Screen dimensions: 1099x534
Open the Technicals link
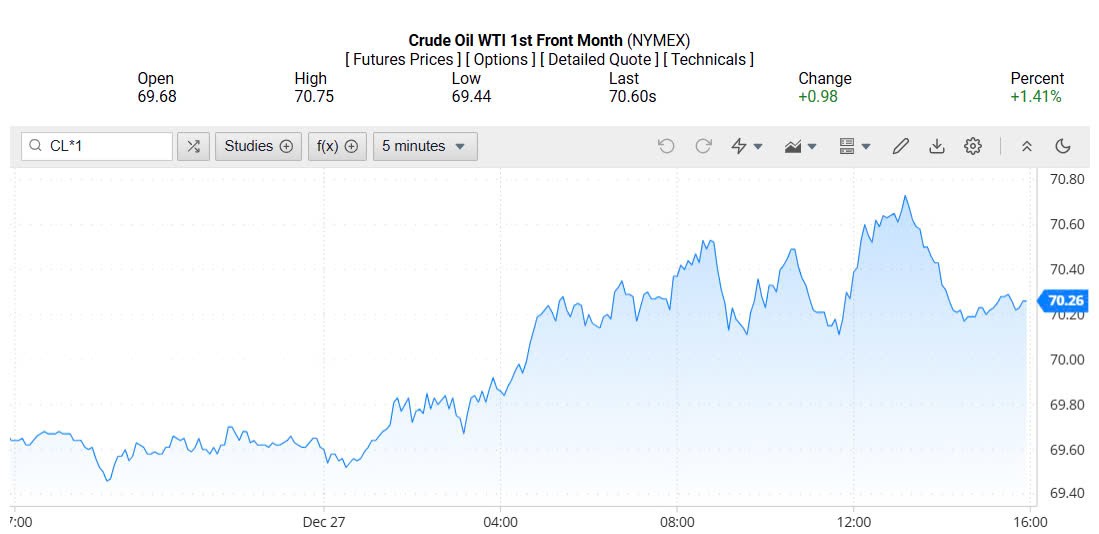click(x=709, y=60)
